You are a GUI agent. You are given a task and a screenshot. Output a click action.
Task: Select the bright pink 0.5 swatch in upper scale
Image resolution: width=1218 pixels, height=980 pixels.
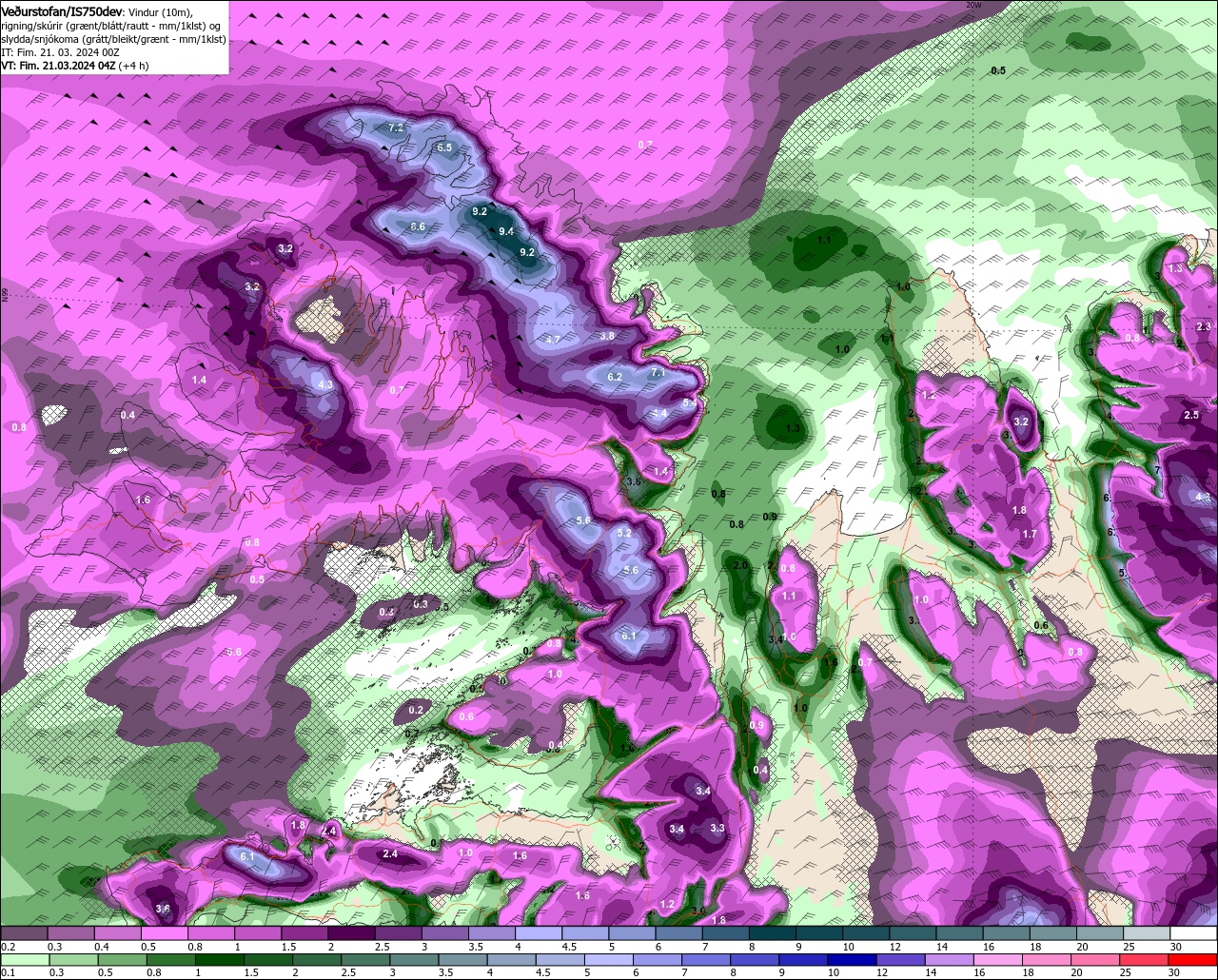[164, 933]
